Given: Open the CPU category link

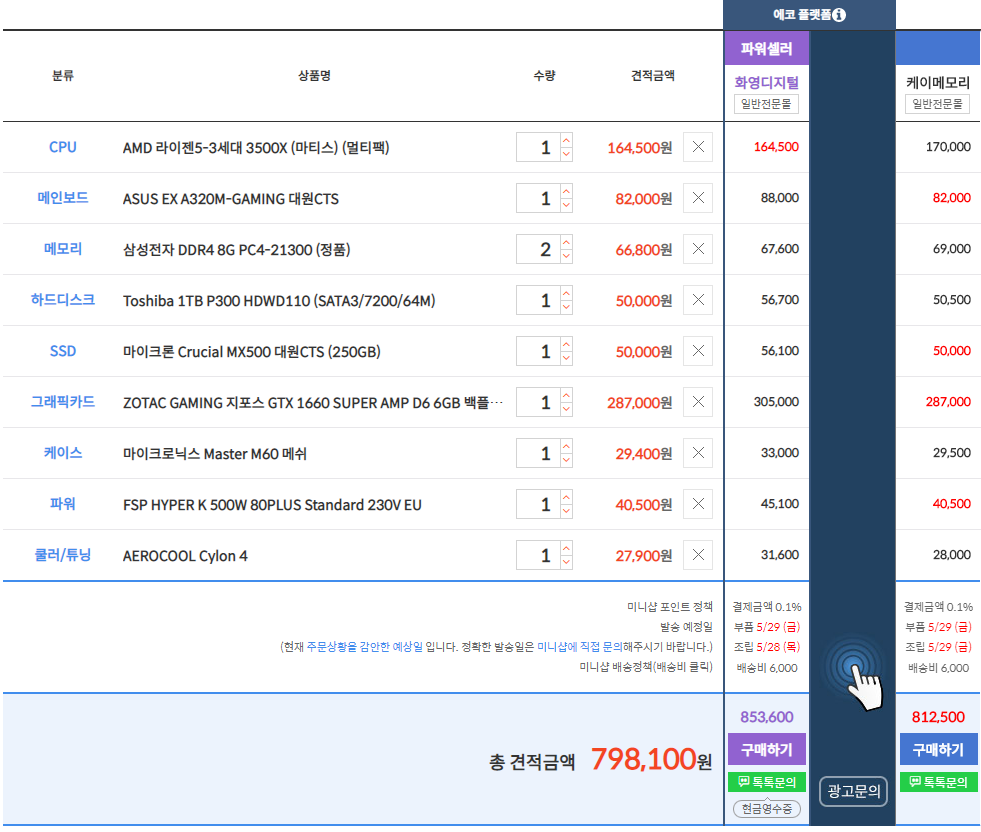Looking at the screenshot, I should point(63,147).
